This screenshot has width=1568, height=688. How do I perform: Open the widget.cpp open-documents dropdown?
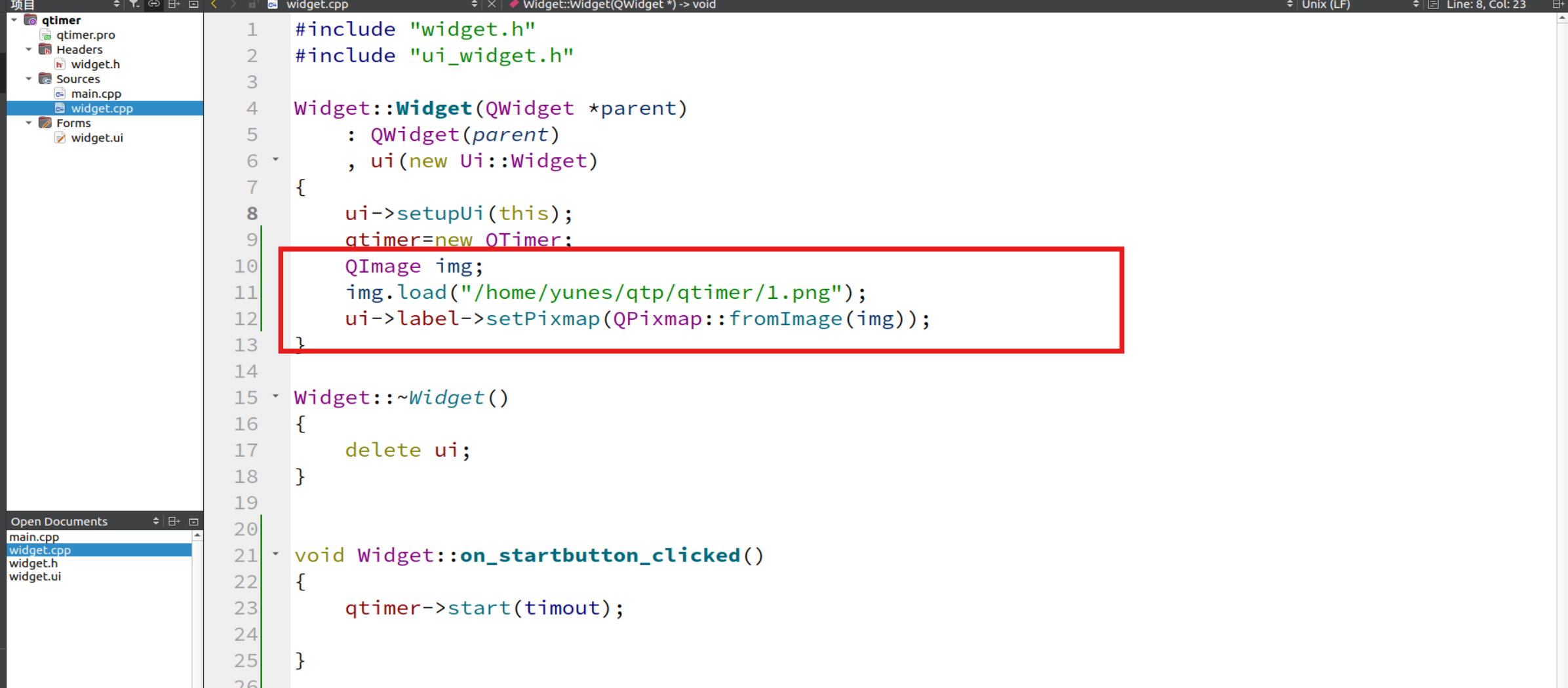pyautogui.click(x=475, y=4)
